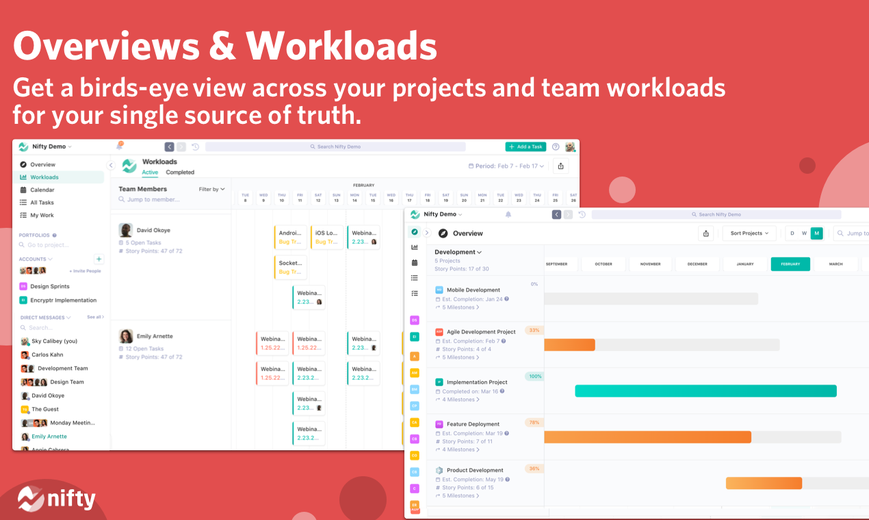
Task: Click the Implementation Project teal progress bar
Action: click(706, 391)
